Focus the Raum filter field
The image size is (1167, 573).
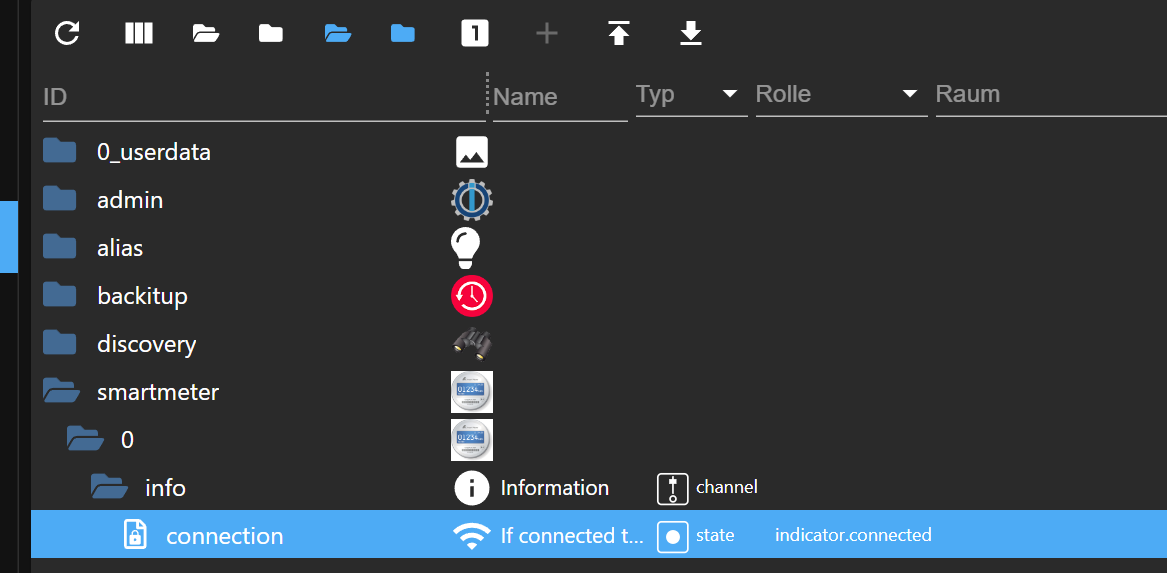click(1051, 95)
